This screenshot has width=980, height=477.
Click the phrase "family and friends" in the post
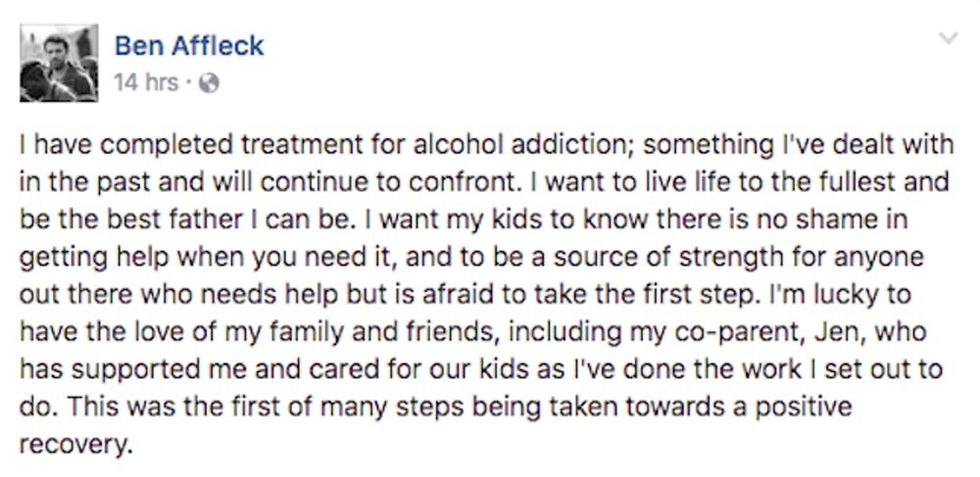[x=387, y=333]
